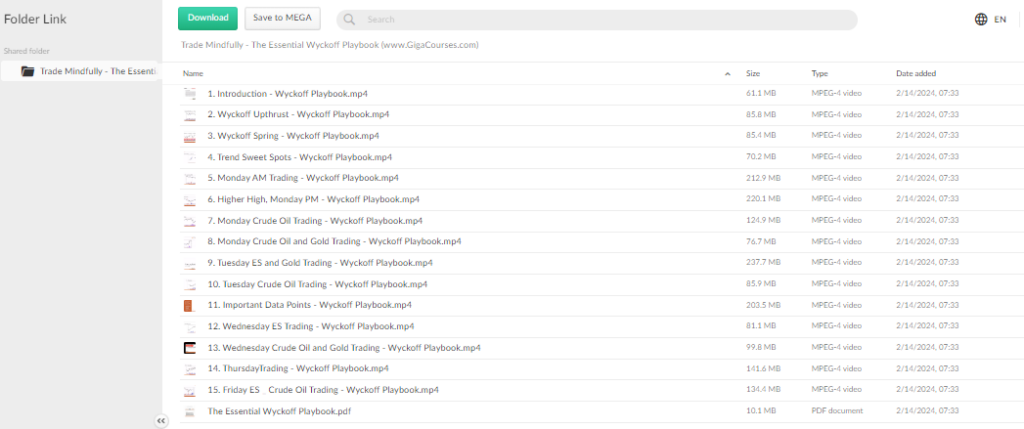The image size is (1024, 429).
Task: Click the Save to MEGA button
Action: 283,18
